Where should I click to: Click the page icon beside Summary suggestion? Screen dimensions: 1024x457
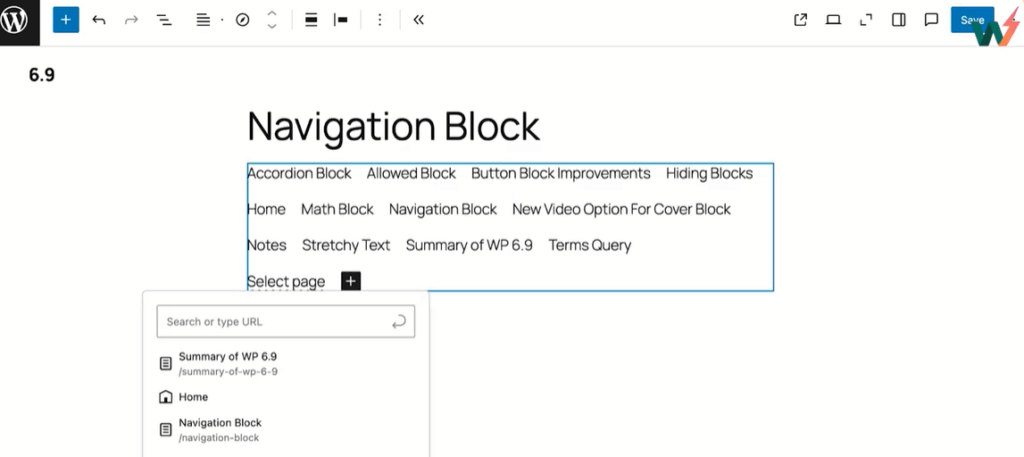166,364
